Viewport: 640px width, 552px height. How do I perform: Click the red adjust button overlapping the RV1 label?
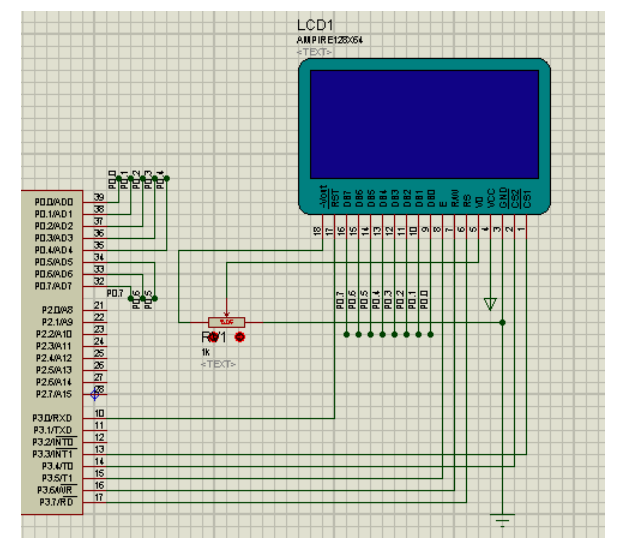(x=214, y=337)
